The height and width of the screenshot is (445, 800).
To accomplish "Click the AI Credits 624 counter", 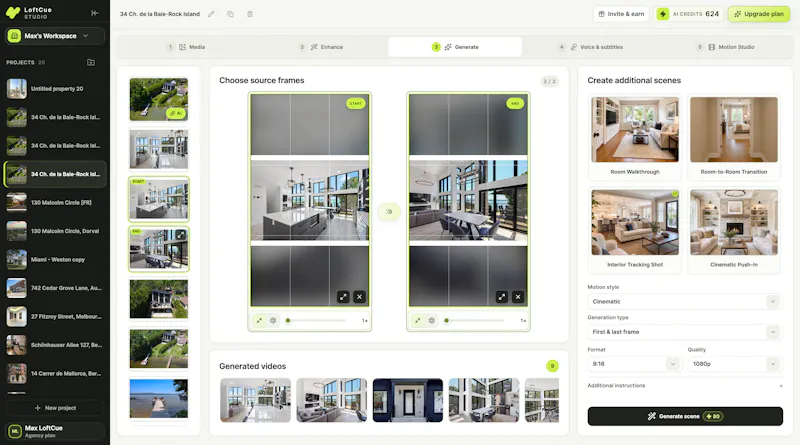I will pos(689,14).
